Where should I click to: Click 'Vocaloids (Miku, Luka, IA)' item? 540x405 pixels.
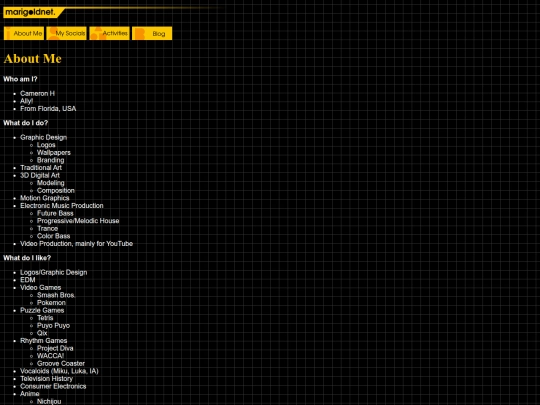click(59, 371)
